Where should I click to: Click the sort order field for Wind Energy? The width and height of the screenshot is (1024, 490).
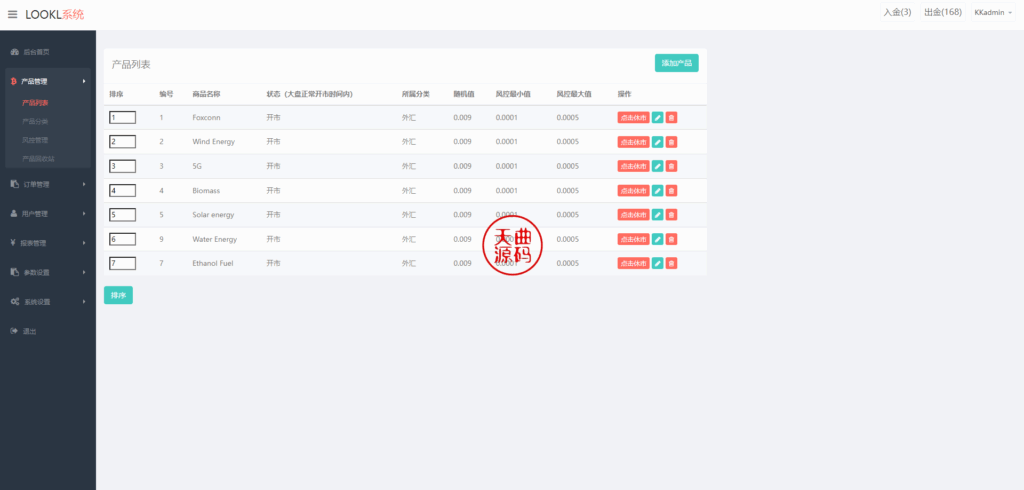pyautogui.click(x=123, y=142)
